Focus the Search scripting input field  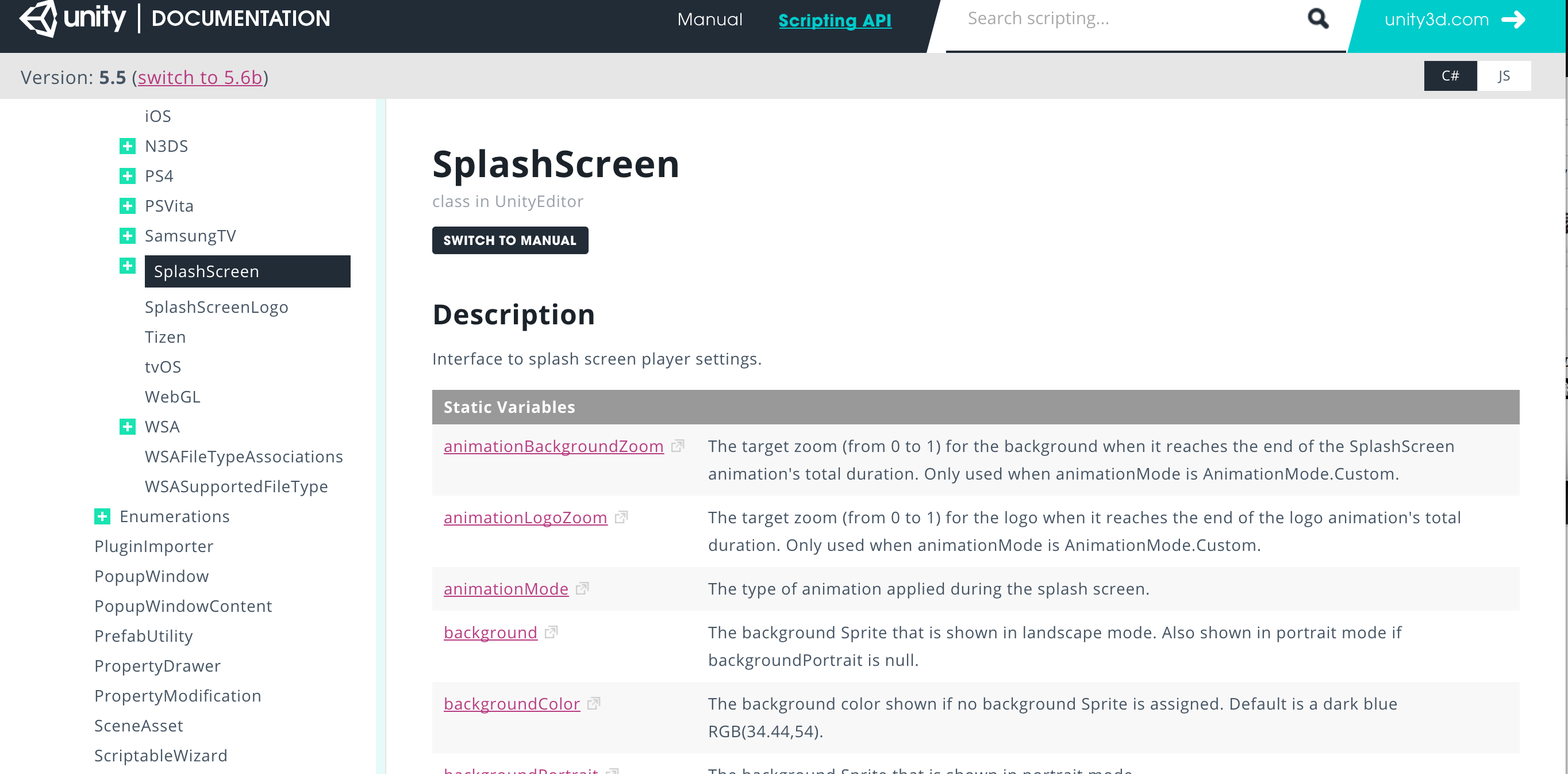1126,20
